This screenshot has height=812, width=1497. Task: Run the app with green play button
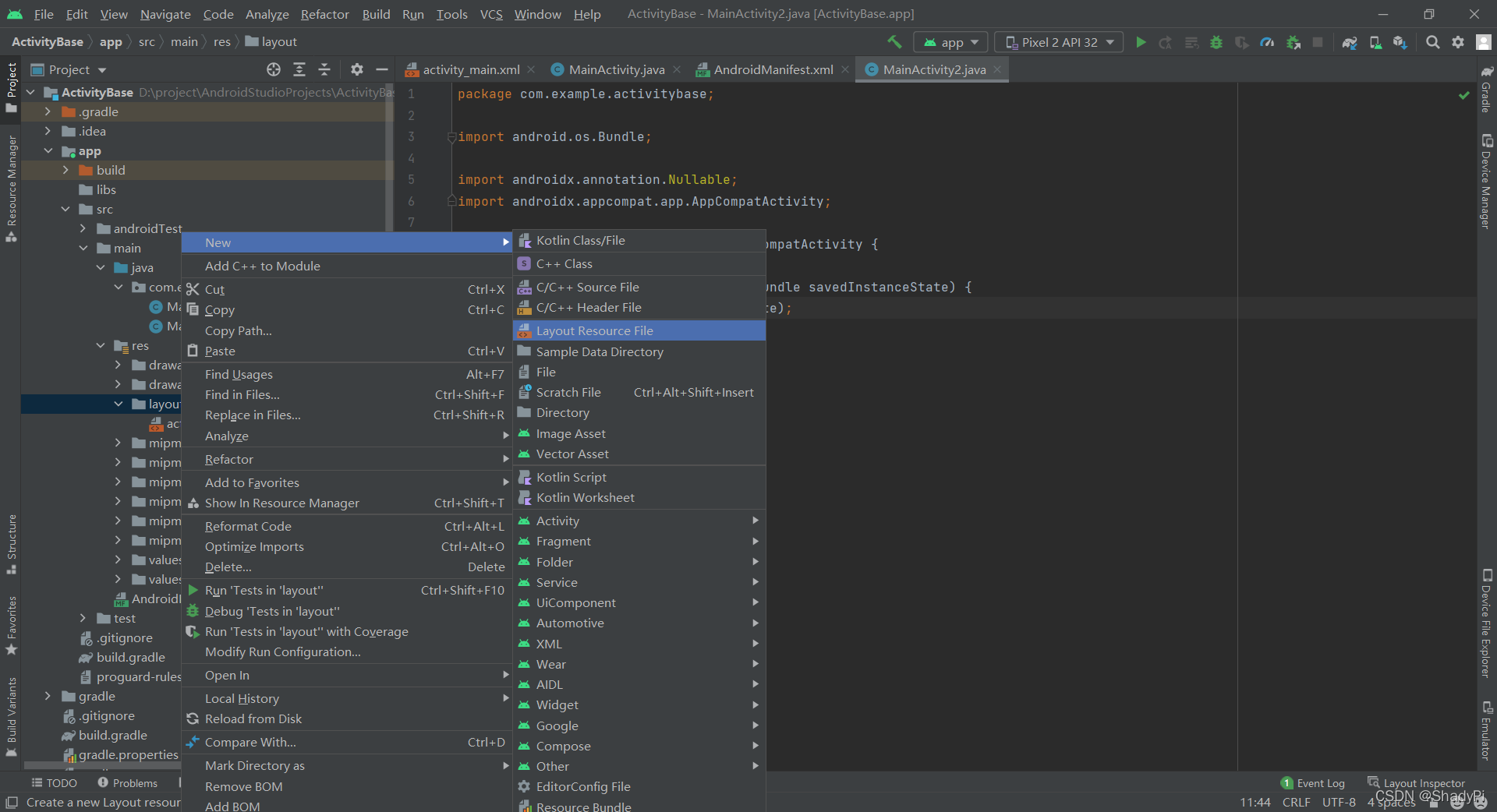coord(1141,42)
